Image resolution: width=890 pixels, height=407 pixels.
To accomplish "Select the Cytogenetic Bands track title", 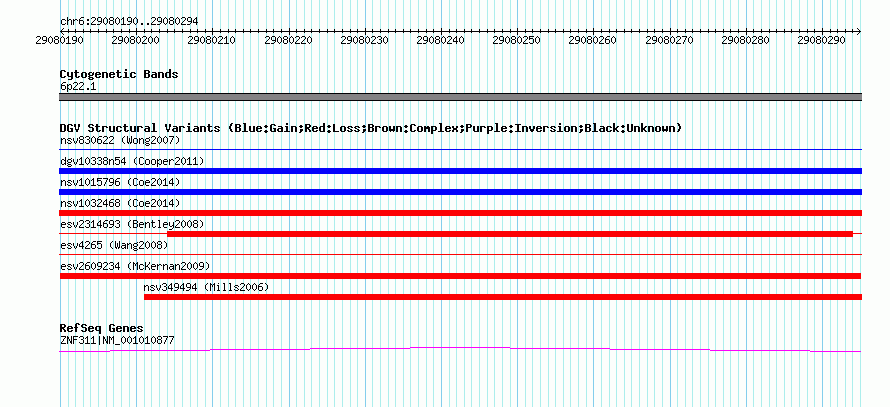I will coord(119,74).
